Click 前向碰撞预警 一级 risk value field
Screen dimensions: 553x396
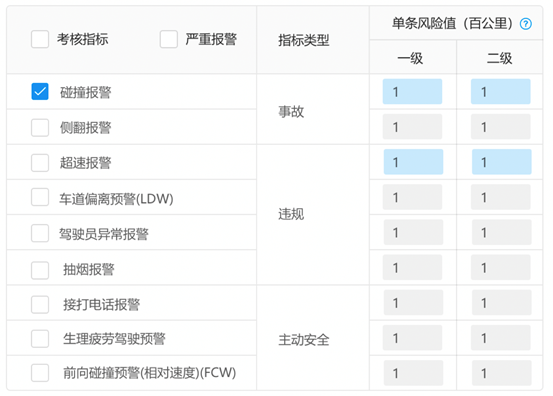point(413,373)
